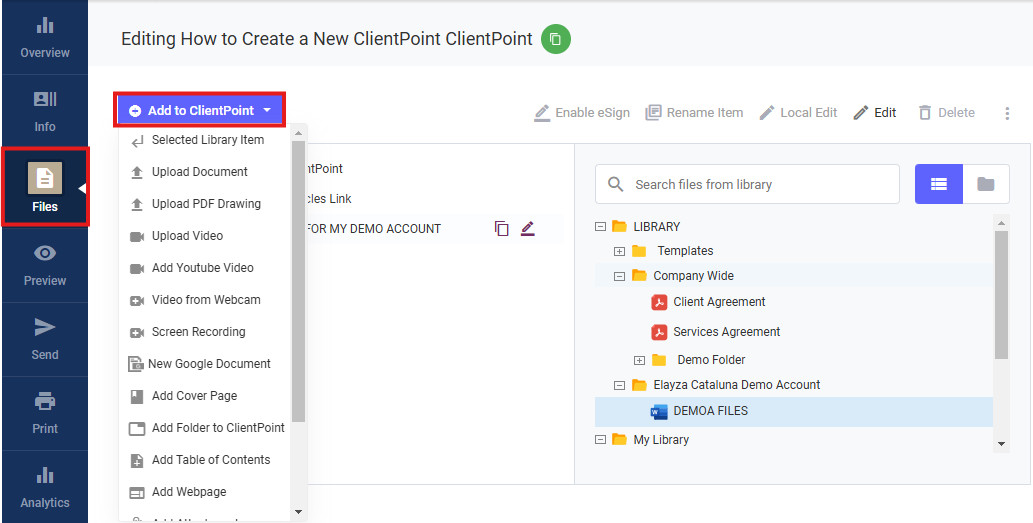Screen dimensions: 1033x523
Task: Choose Screen Recording from menu
Action: tap(205, 332)
